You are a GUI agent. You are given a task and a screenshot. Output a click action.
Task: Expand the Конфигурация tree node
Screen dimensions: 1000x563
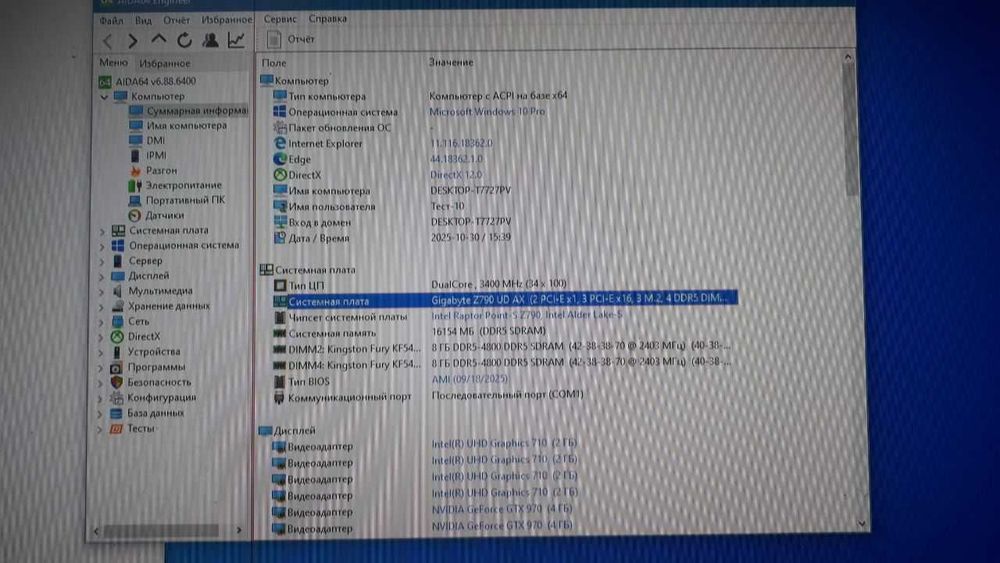[100, 399]
